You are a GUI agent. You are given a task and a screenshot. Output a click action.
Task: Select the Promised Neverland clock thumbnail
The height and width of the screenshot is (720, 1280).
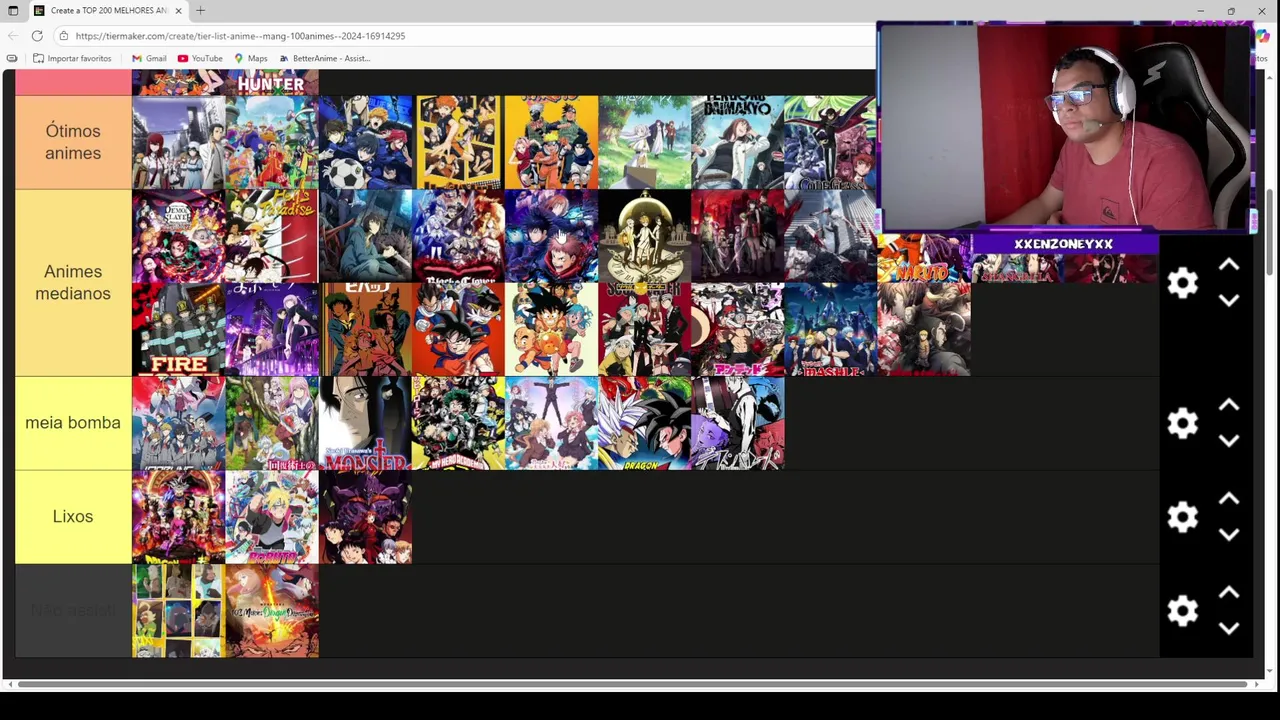pos(645,236)
